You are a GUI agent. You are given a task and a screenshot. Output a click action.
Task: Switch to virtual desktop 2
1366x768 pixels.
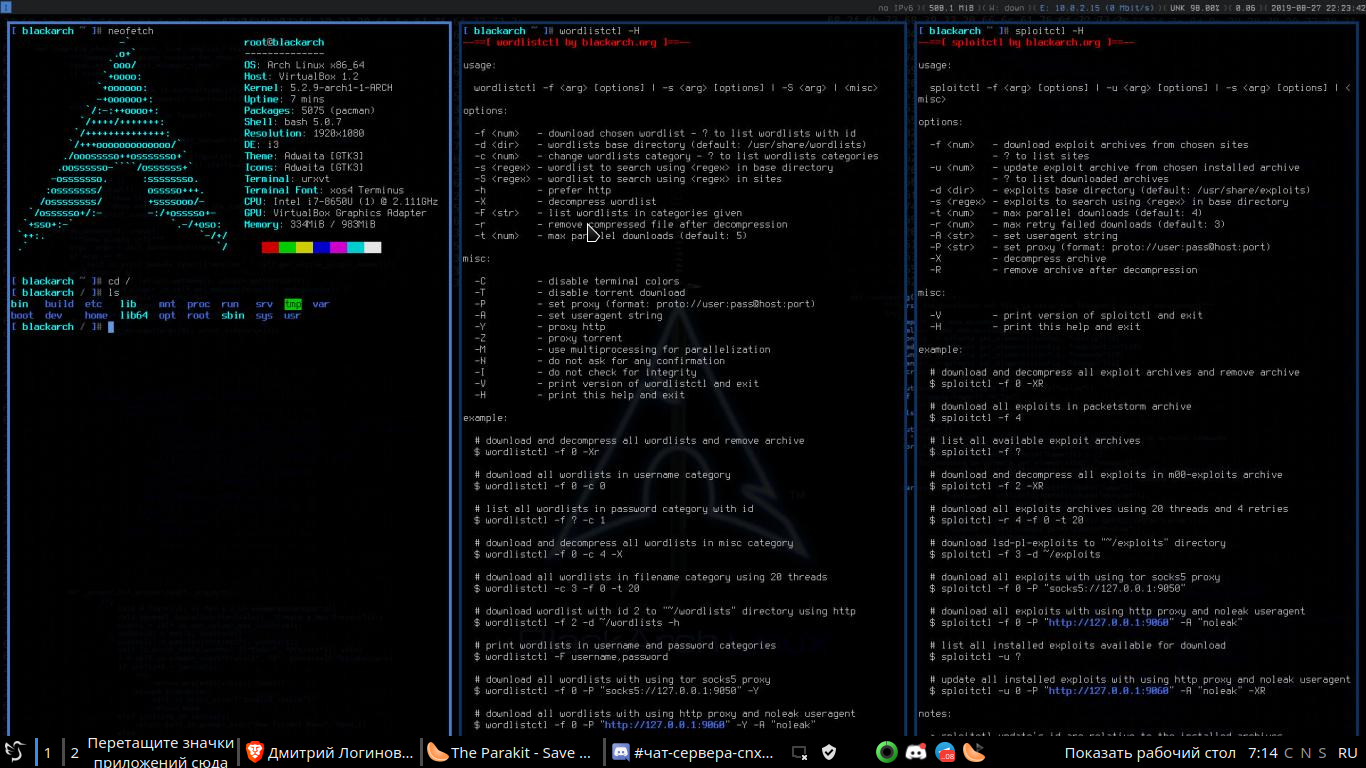tap(75, 752)
